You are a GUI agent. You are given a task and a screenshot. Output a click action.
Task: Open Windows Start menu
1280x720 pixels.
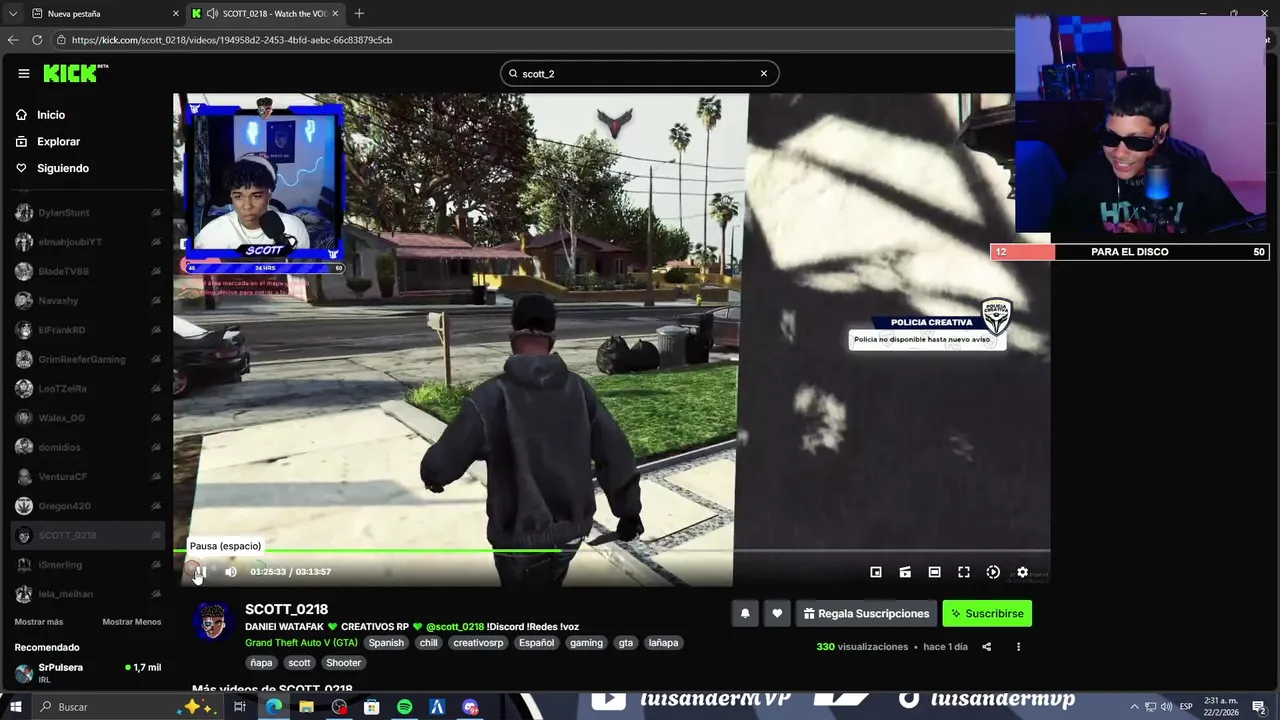[x=16, y=707]
